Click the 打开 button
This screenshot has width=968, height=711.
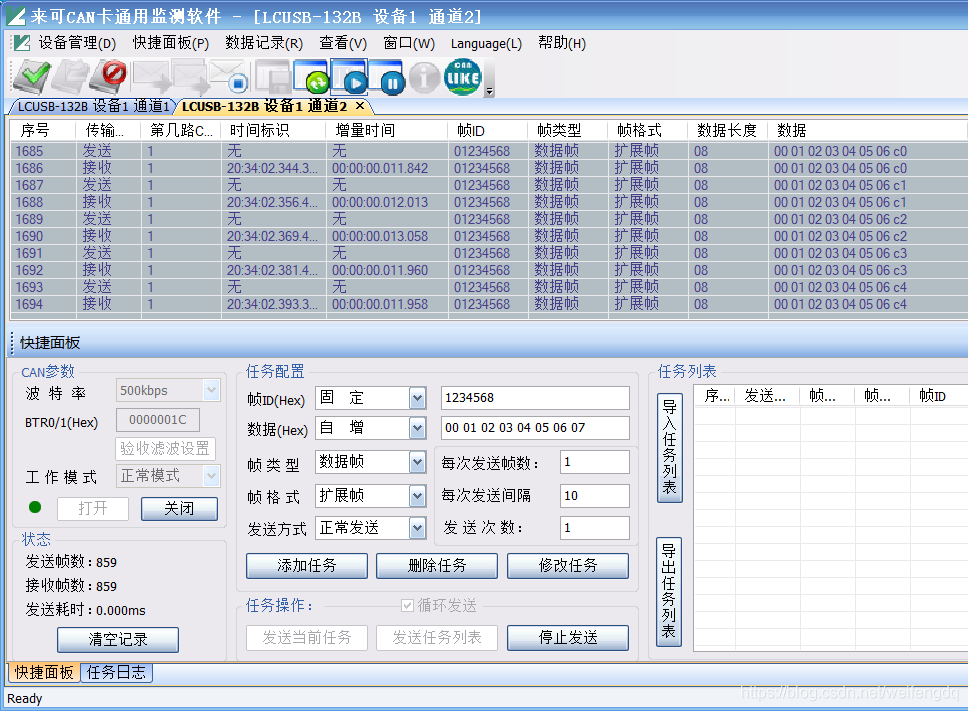point(93,509)
